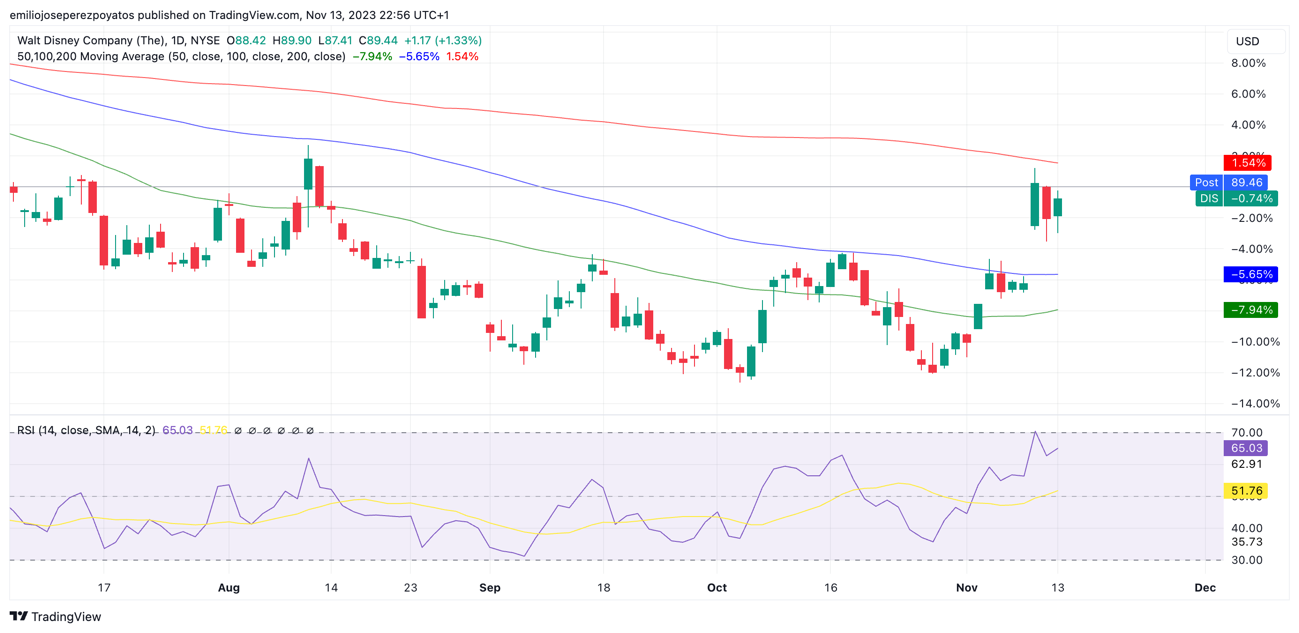Click the 50,100,200 Moving Average indicator legend
This screenshot has width=1299, height=633.
(181, 57)
